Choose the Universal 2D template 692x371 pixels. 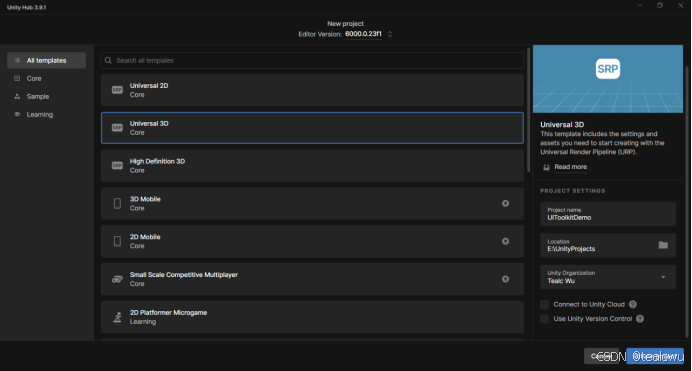tap(312, 90)
